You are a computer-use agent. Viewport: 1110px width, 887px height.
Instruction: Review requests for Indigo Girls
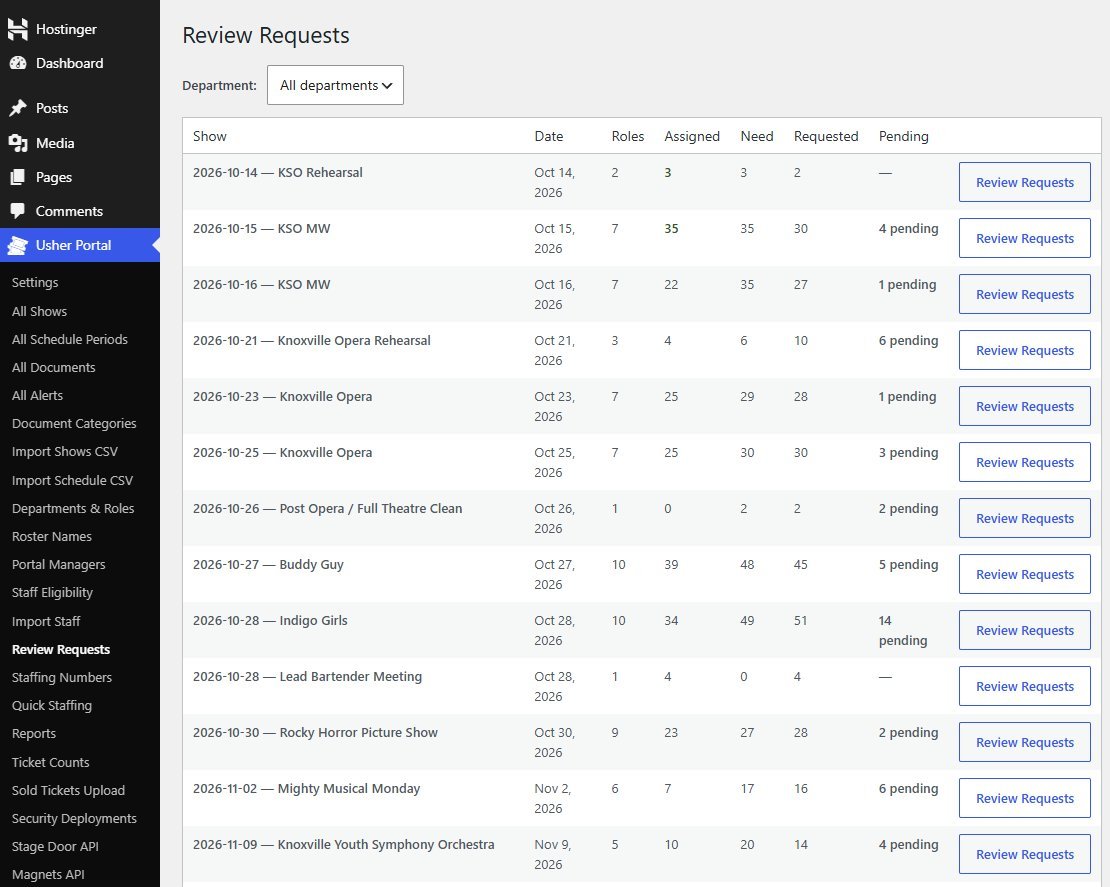(x=1024, y=629)
